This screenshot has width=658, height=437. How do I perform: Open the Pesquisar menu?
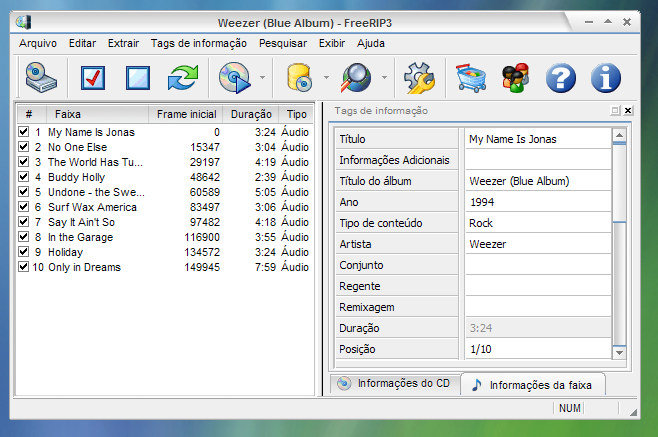tap(283, 43)
